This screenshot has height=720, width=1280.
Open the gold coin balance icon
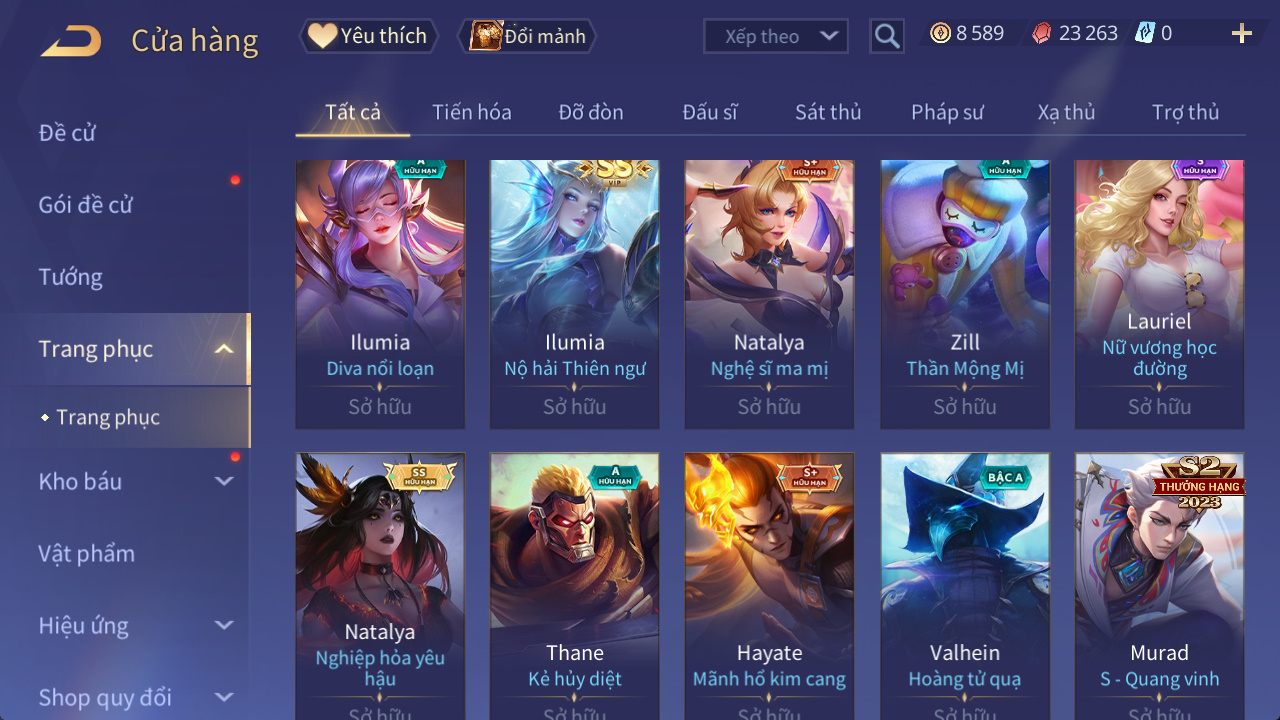(x=940, y=33)
